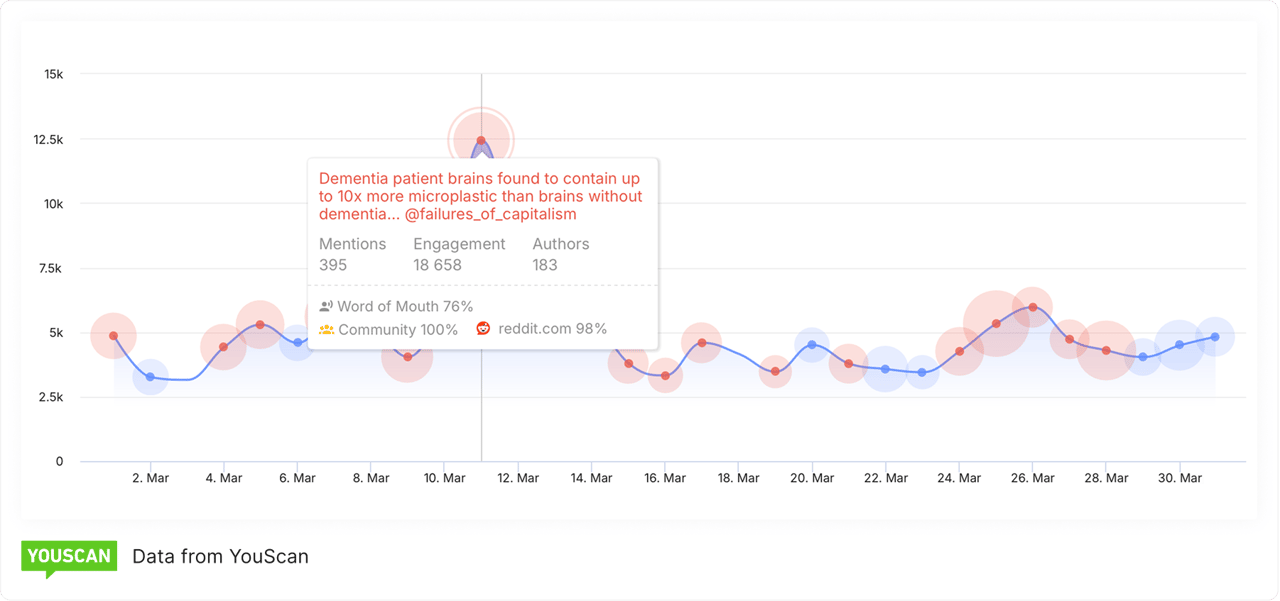
Task: Click the Community people icon
Action: coord(326,329)
